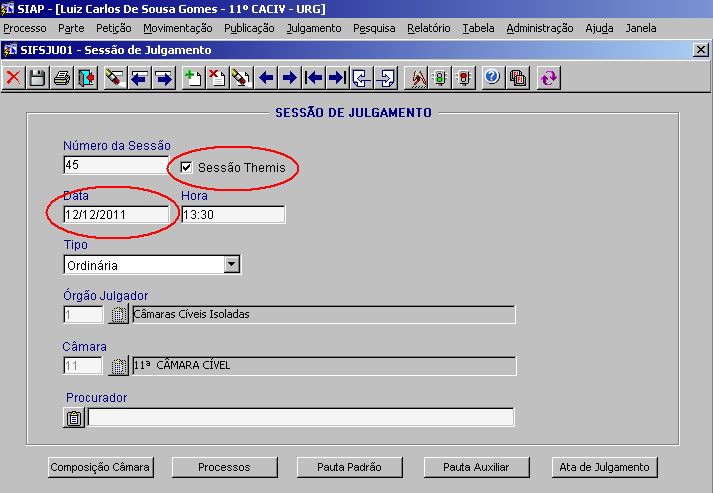This screenshot has height=493, width=713.
Task: Click the red FI stacked pages icon
Action: (x=517, y=78)
